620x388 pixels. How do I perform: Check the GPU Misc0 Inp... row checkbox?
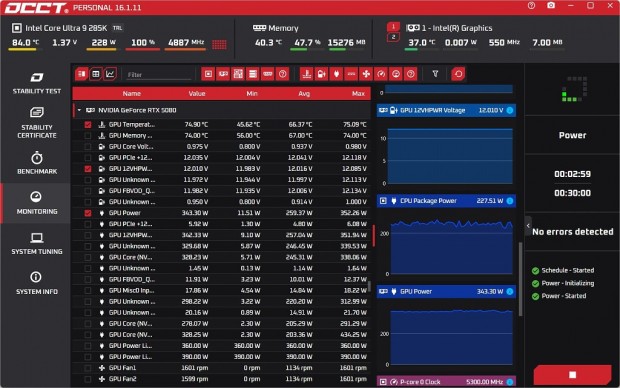88,291
